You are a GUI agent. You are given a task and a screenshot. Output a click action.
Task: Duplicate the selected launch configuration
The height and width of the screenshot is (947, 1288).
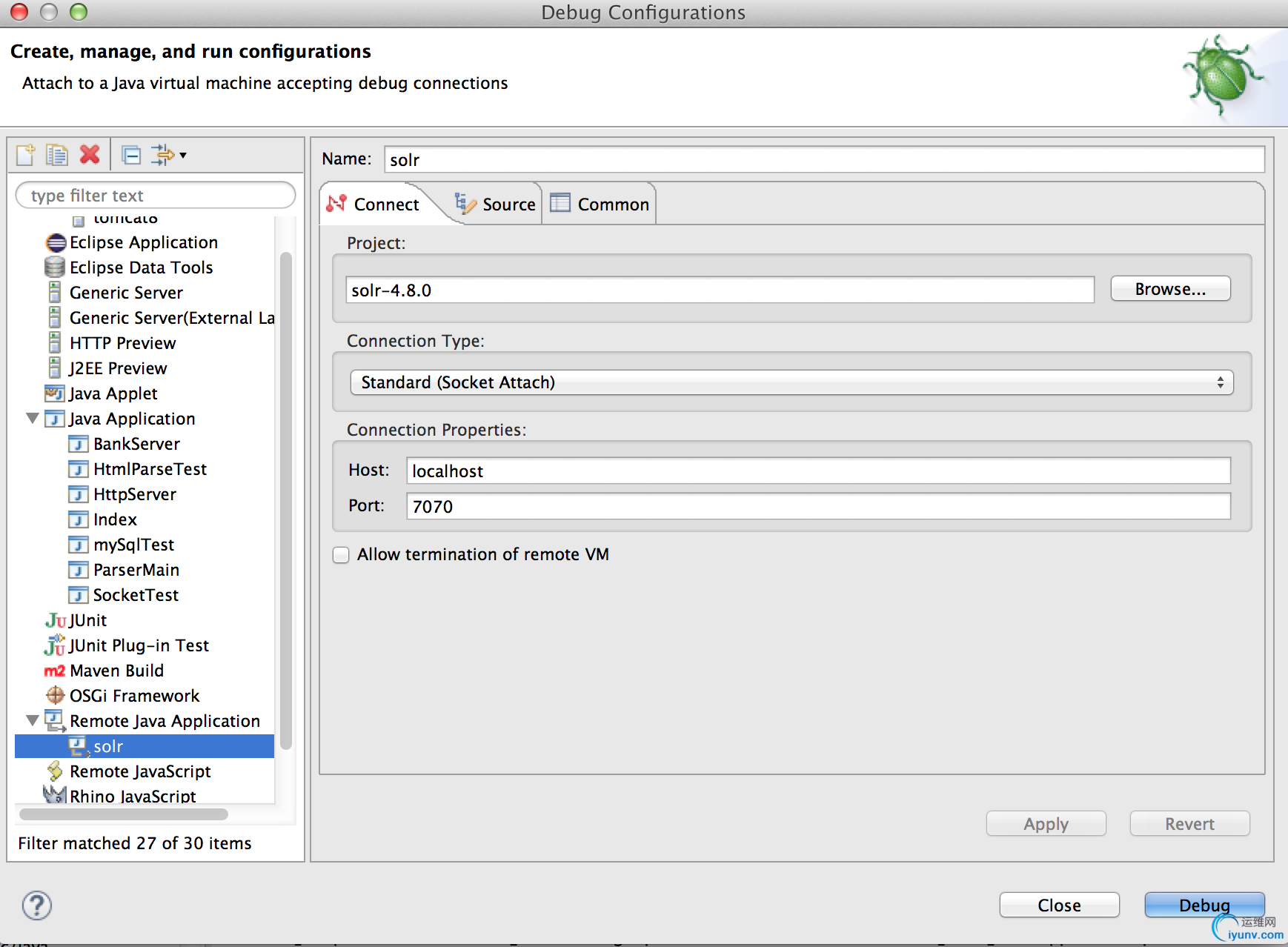[57, 155]
